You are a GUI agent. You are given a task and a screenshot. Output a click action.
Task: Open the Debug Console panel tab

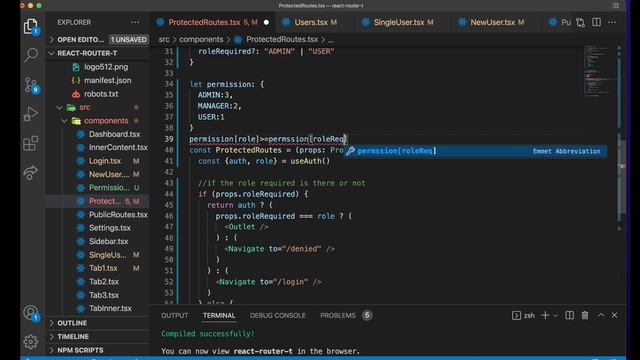(278, 316)
